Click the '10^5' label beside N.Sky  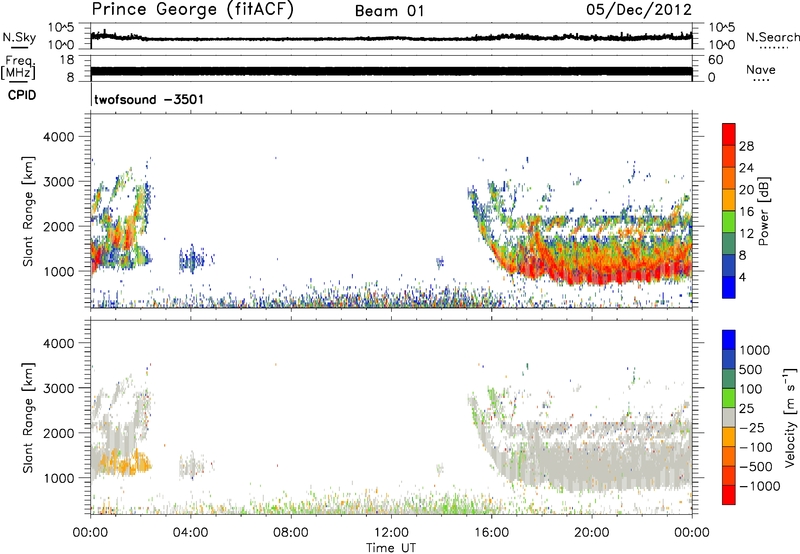(61, 28)
